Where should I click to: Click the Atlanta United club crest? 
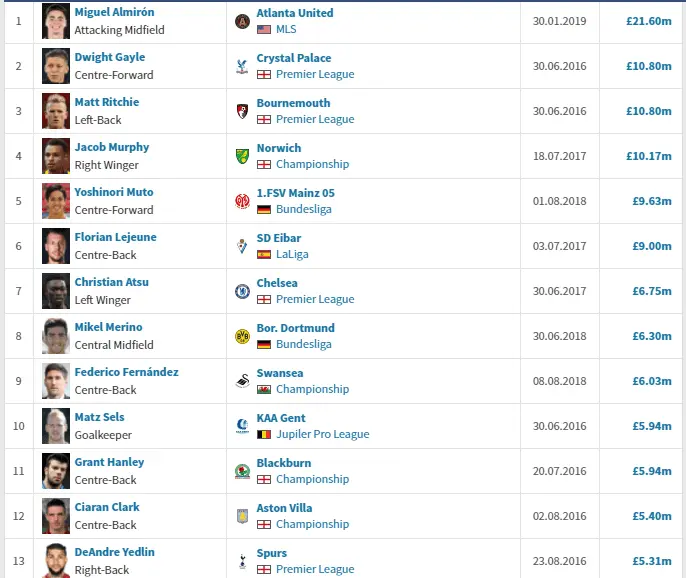pos(242,21)
